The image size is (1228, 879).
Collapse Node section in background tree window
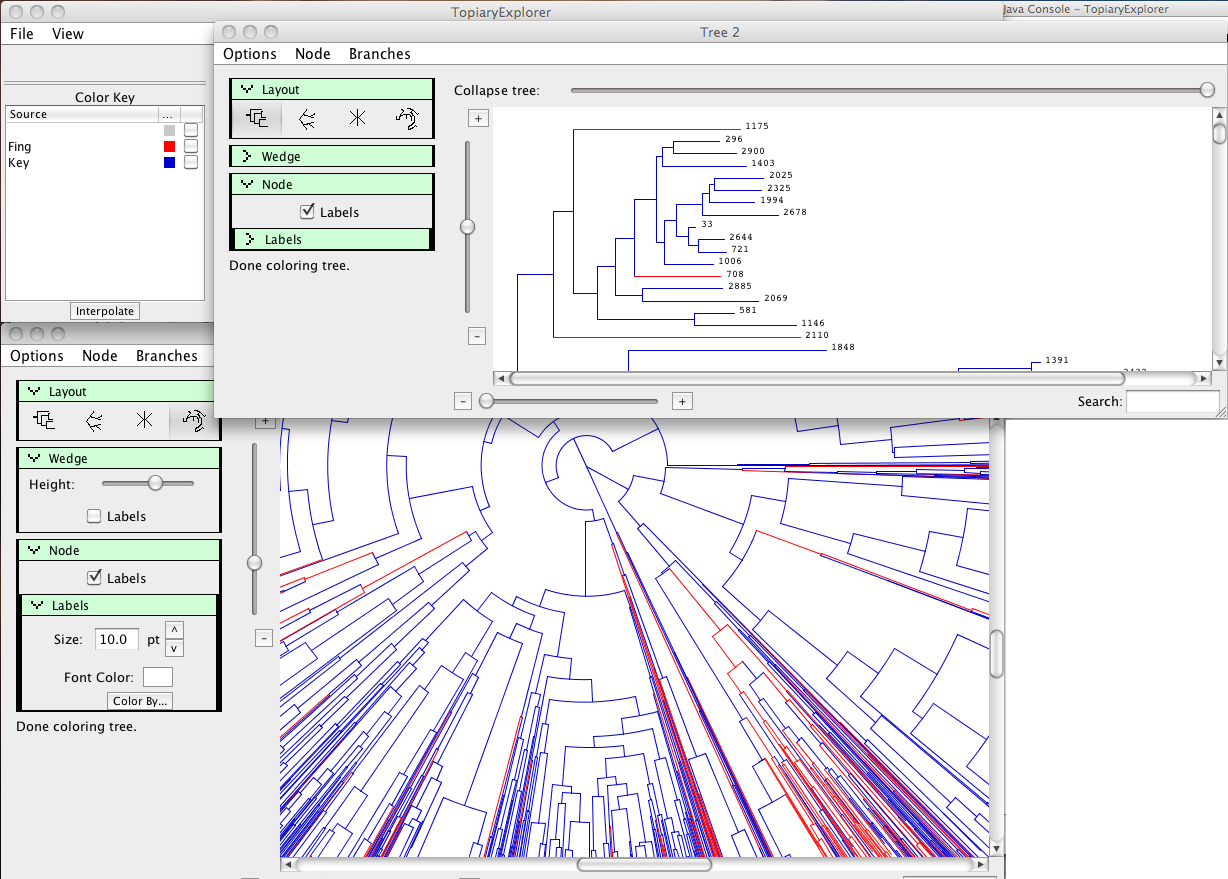pos(35,550)
